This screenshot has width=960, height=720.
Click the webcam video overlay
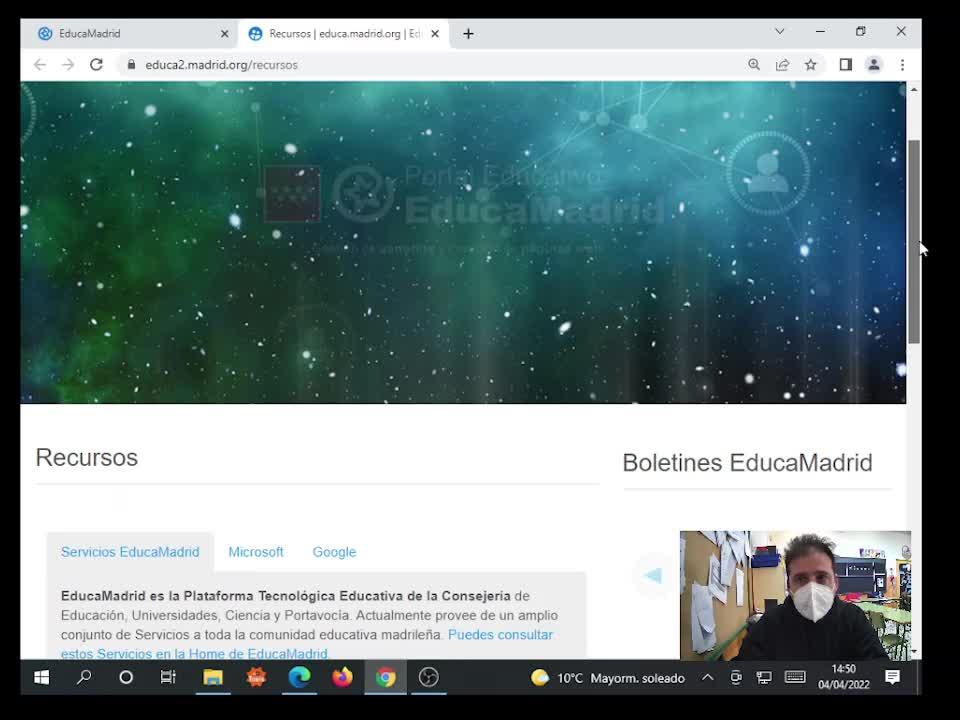(795, 595)
